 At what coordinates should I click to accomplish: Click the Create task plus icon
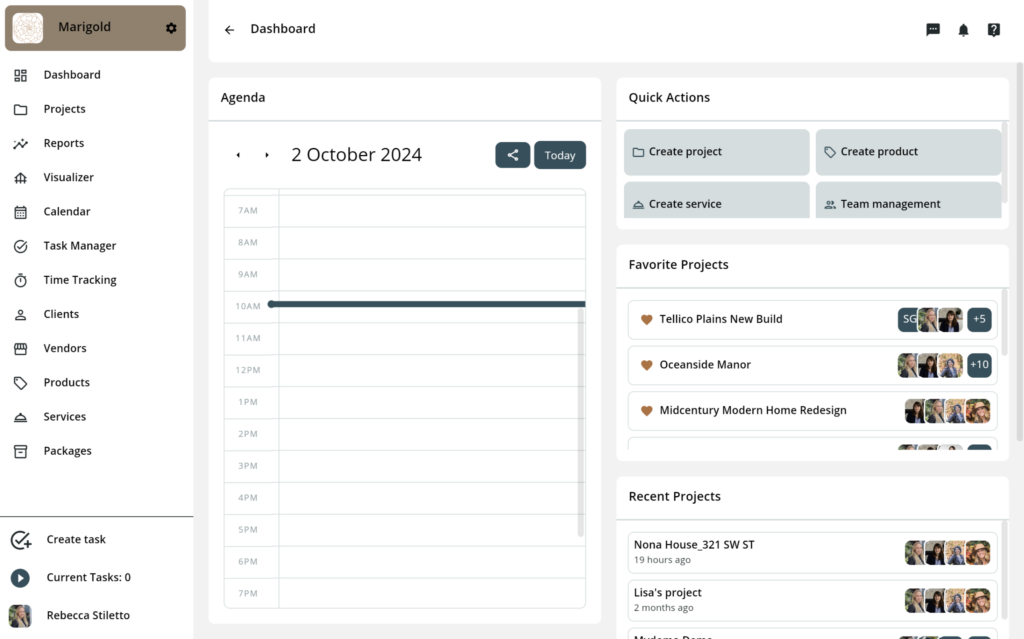[x=20, y=540]
